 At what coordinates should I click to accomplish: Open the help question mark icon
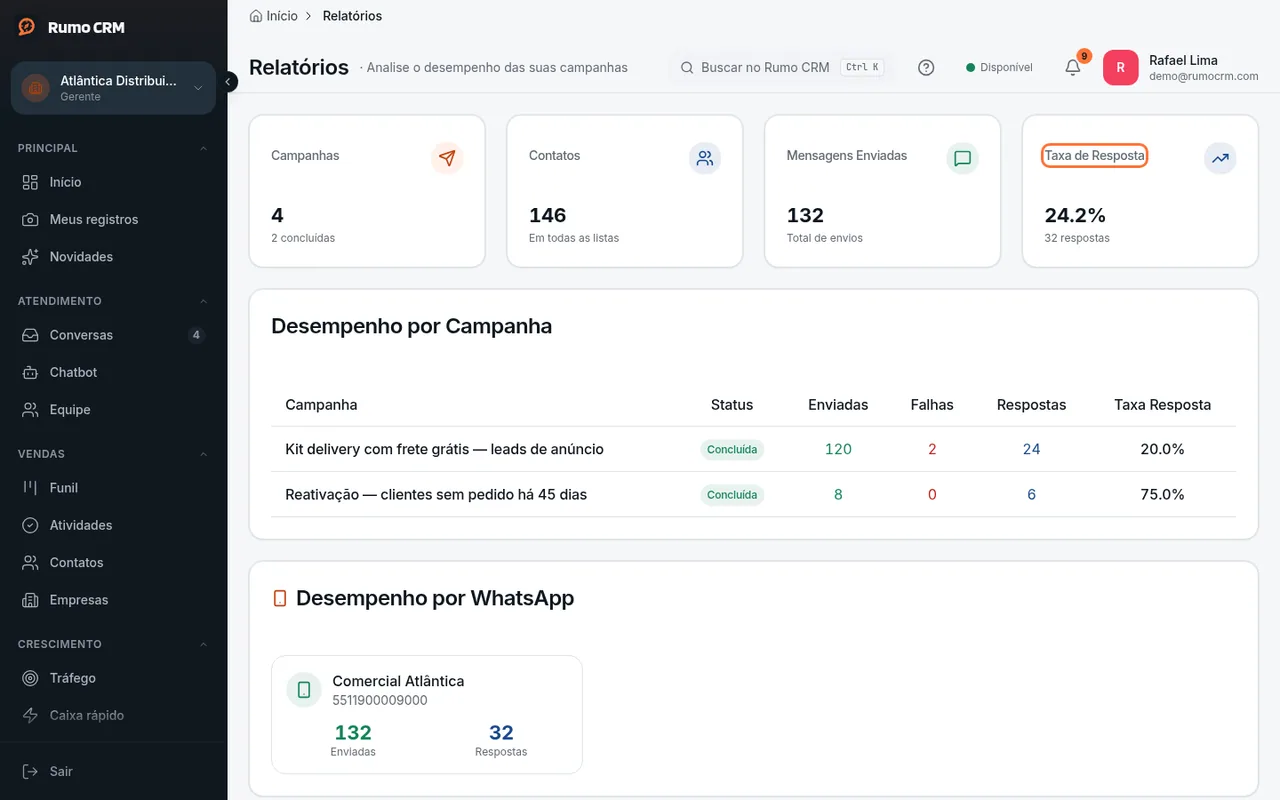[x=926, y=68]
